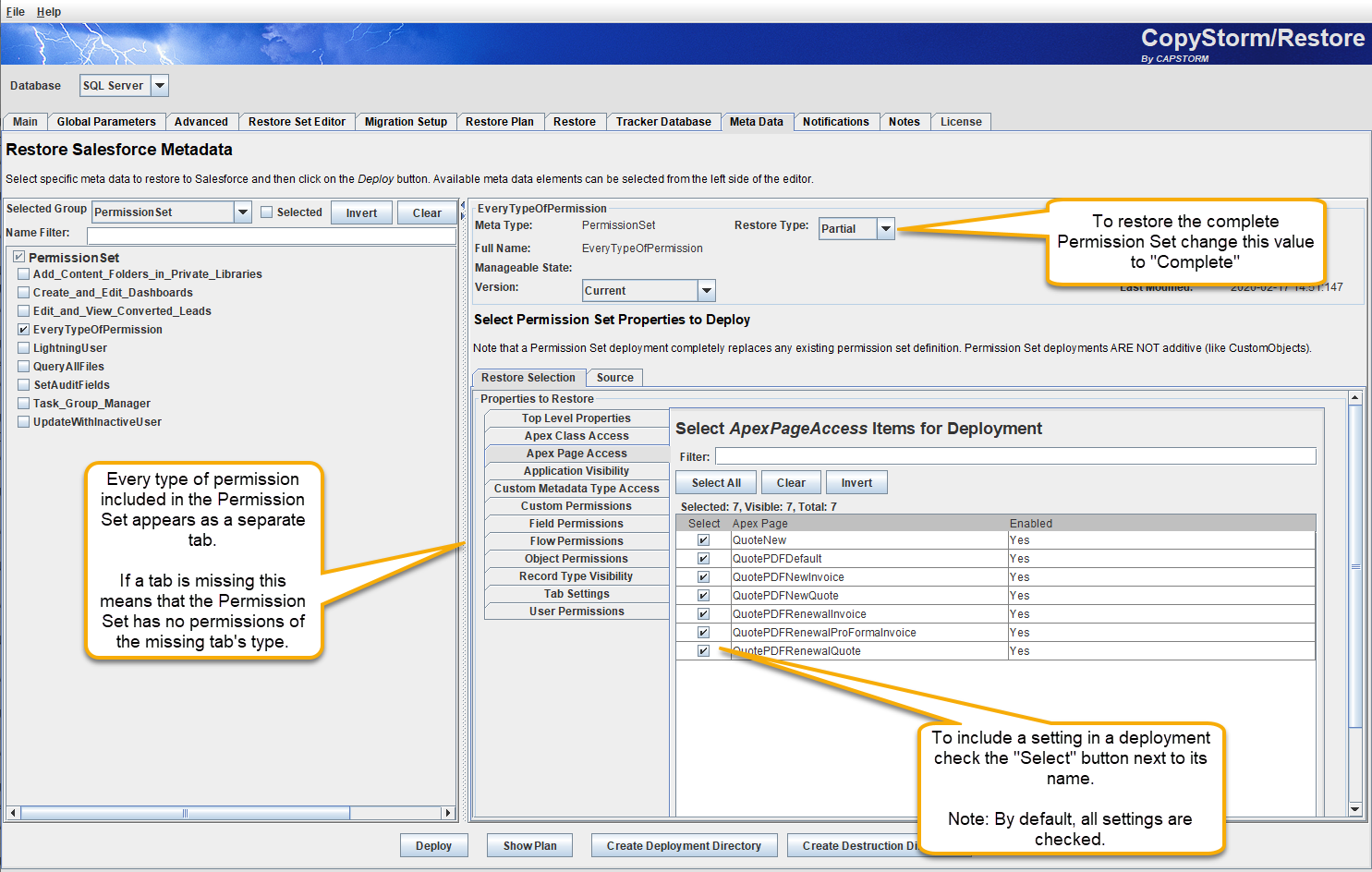Check Create_and_Edit_Dashboards
This screenshot has height=872, width=1372.
click(24, 293)
